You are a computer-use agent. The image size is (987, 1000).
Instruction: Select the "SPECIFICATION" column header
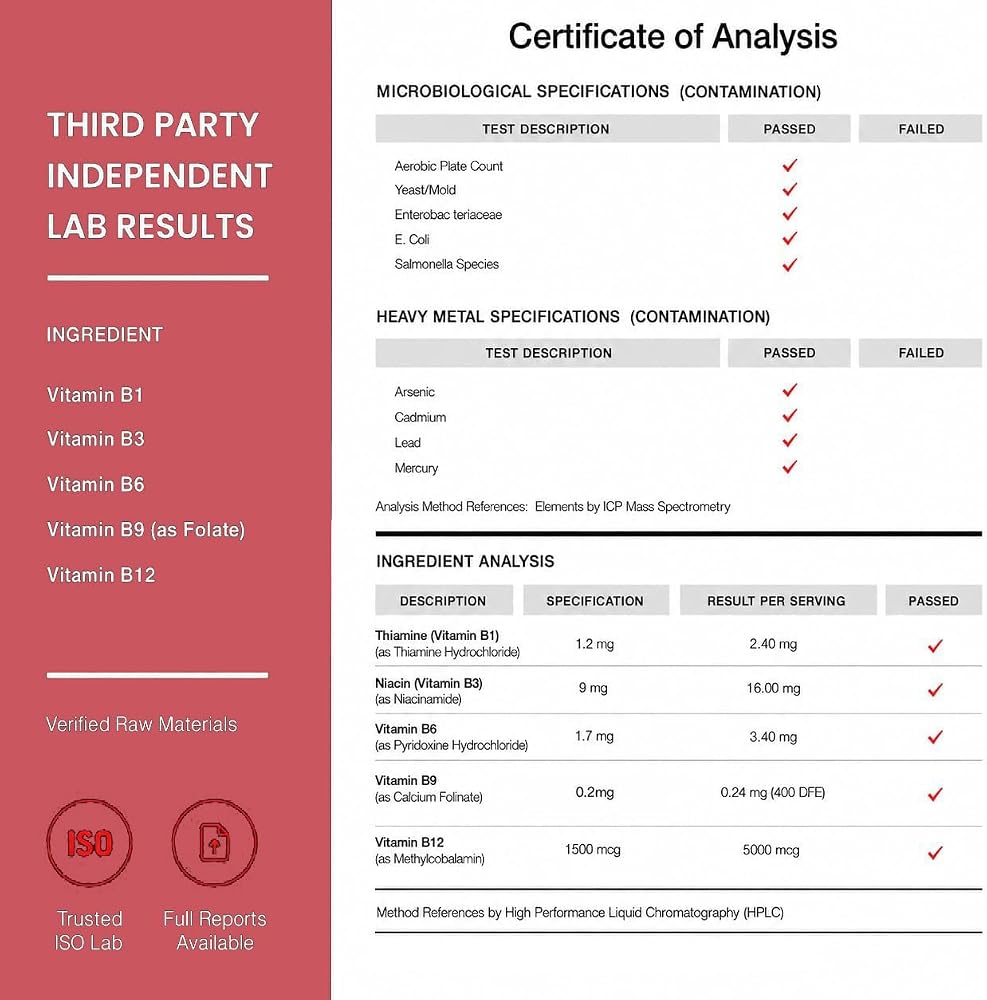point(596,600)
